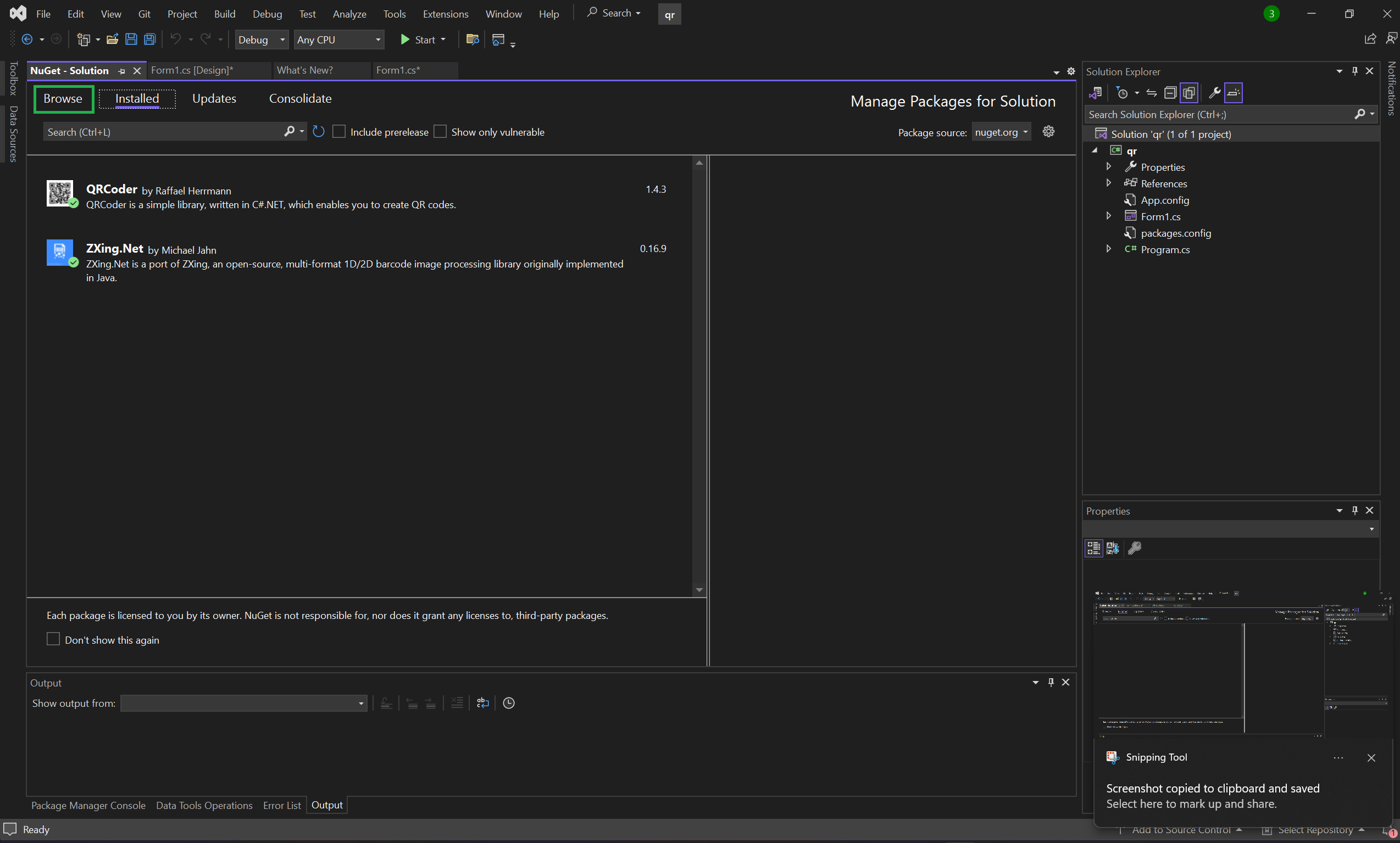Collapse All in Solution Explorer
Screen dimensions: 1400x843
[1170, 93]
